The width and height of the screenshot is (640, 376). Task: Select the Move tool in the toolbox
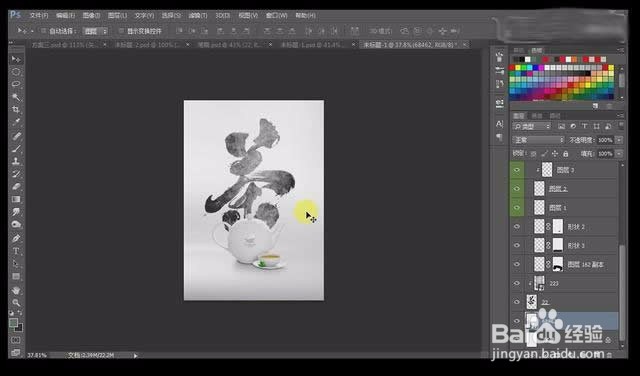coord(16,60)
